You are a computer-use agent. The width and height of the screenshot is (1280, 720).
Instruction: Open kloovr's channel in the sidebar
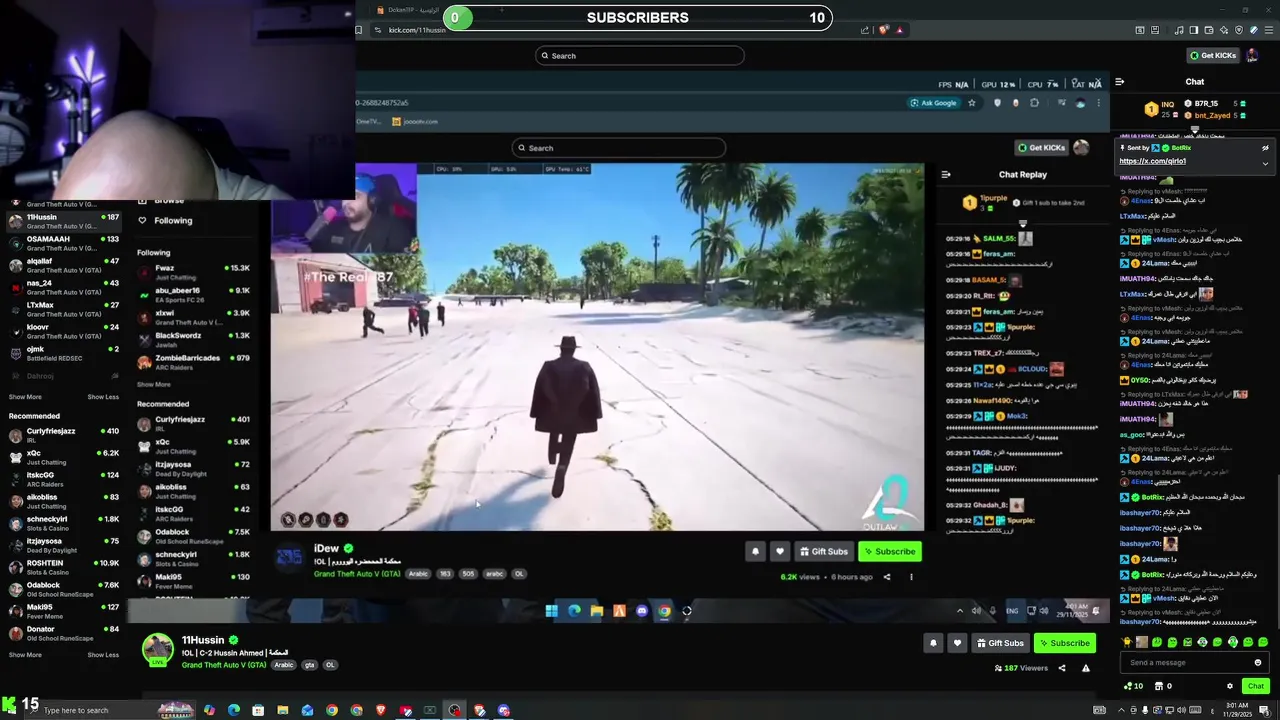click(x=64, y=332)
